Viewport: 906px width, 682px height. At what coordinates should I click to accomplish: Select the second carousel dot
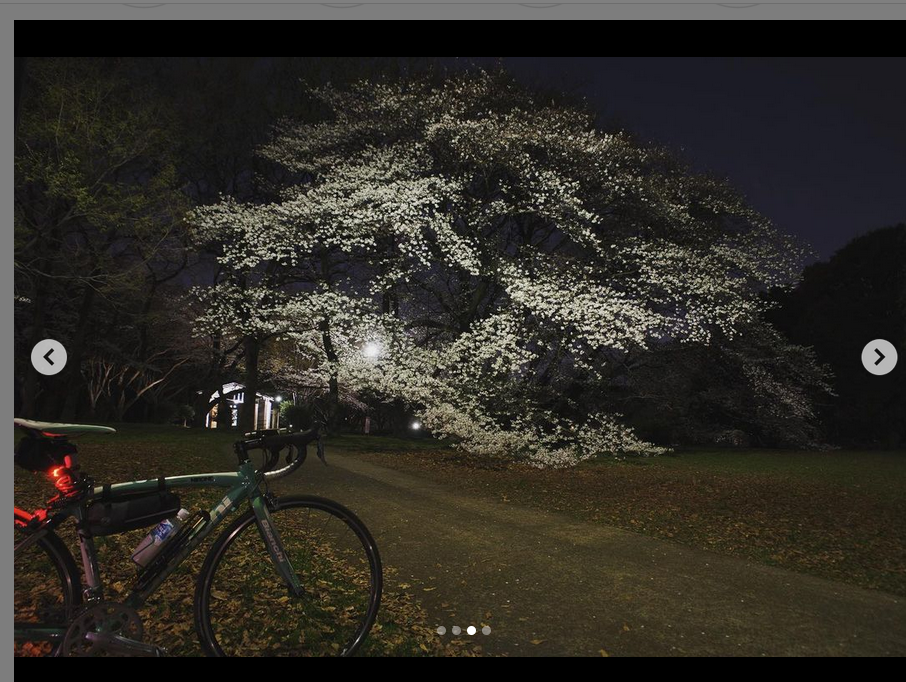tap(456, 630)
